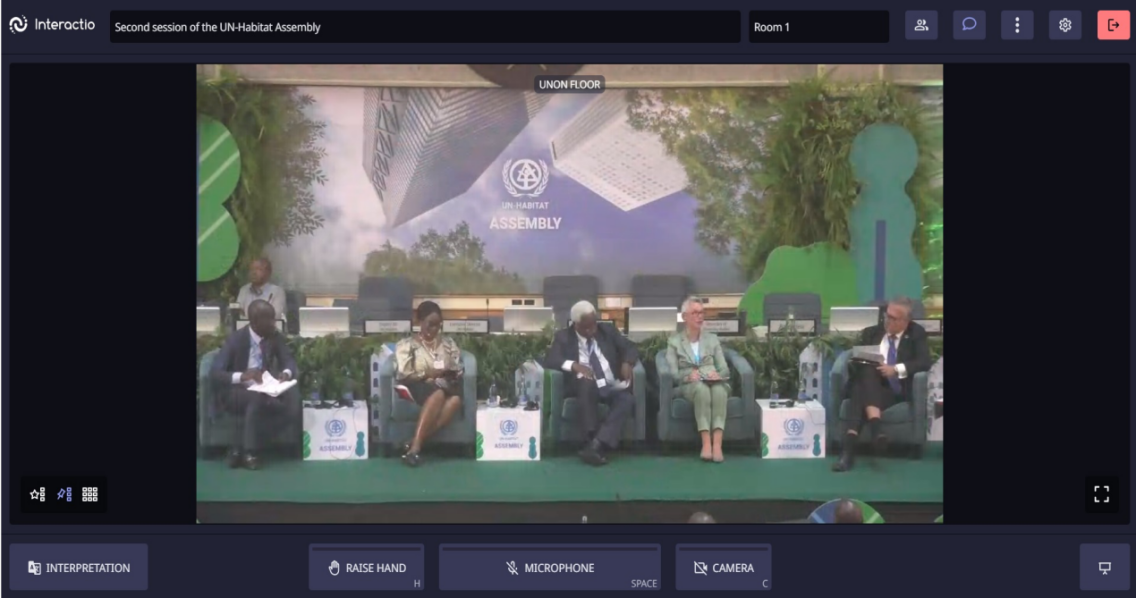Viewport: 1136px width, 598px height.
Task: Open the Room 1 selector
Action: pos(819,27)
